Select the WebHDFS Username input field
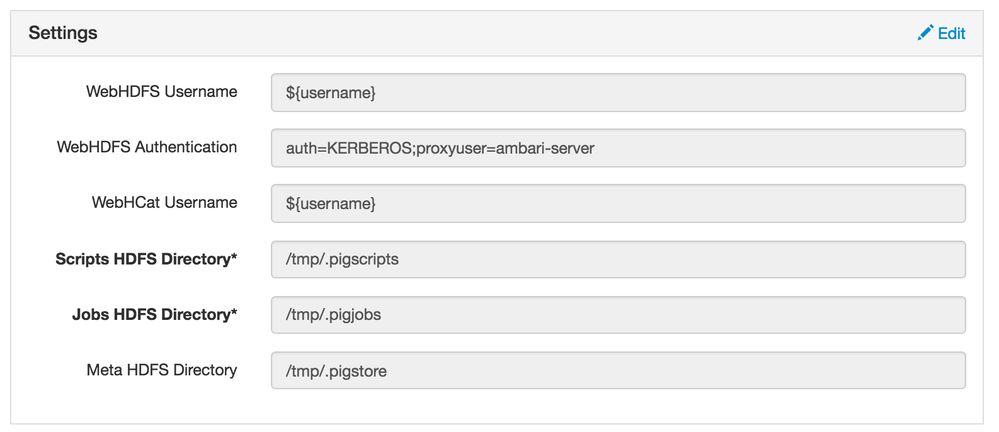999x432 pixels. (617, 92)
